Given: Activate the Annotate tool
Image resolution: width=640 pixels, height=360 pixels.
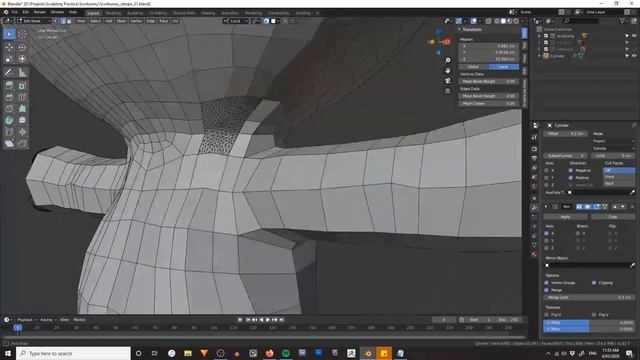Looking at the screenshot, I should click(x=9, y=73).
